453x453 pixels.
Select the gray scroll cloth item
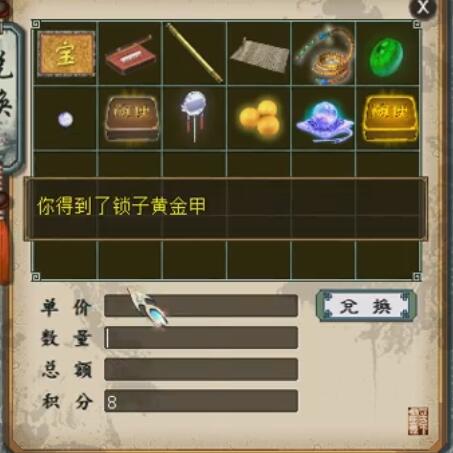(x=259, y=55)
